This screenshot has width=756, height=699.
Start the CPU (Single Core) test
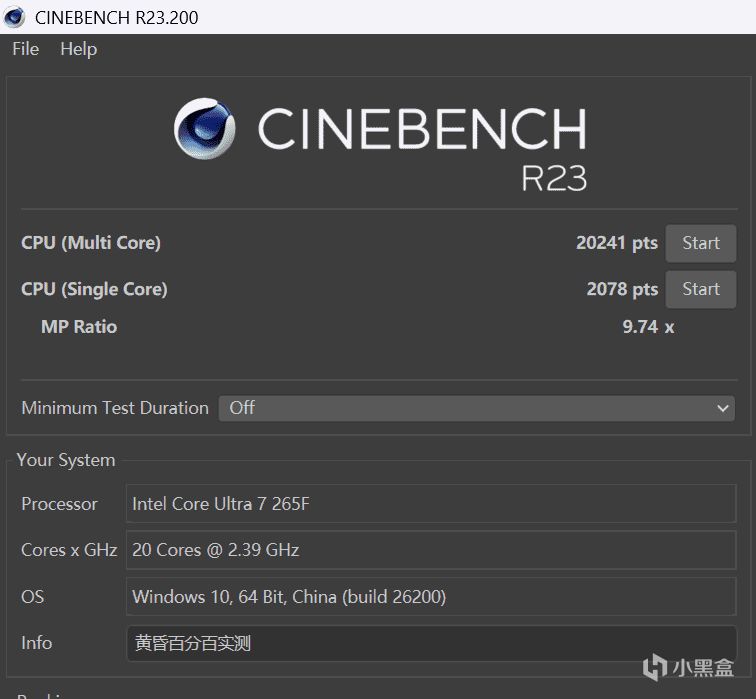click(700, 289)
